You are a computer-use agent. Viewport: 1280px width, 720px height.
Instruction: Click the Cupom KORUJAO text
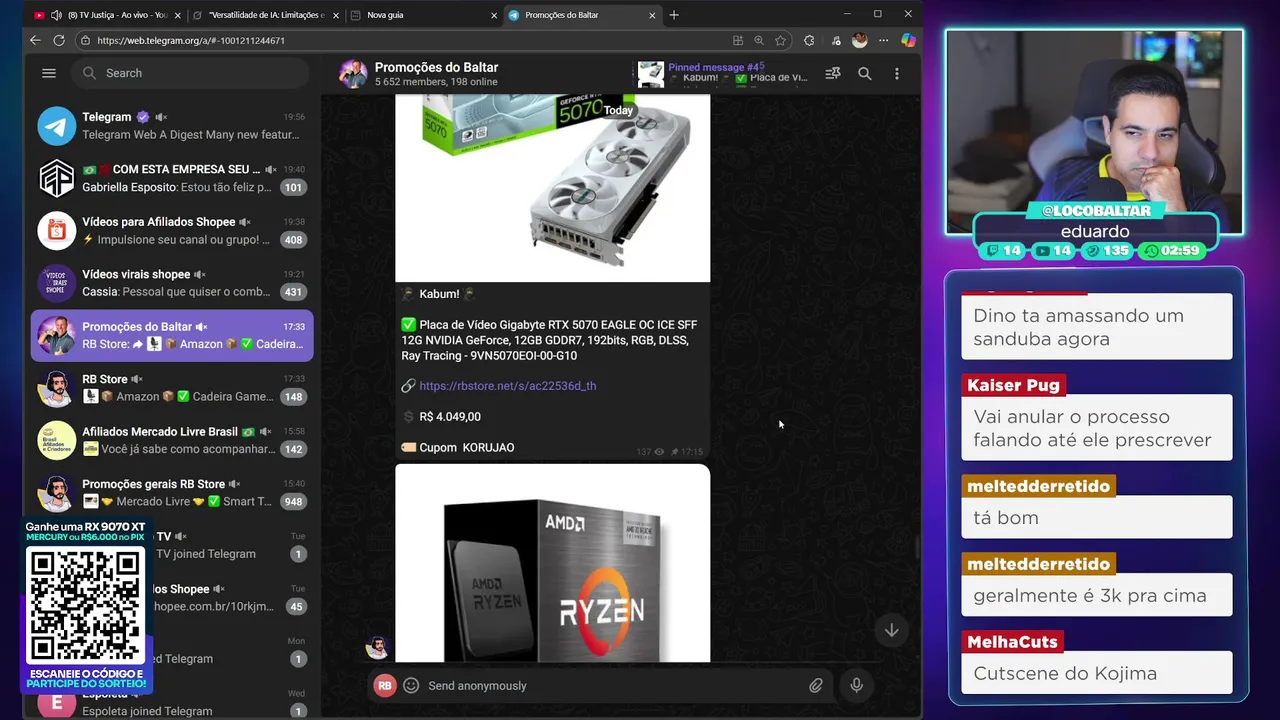click(x=466, y=448)
